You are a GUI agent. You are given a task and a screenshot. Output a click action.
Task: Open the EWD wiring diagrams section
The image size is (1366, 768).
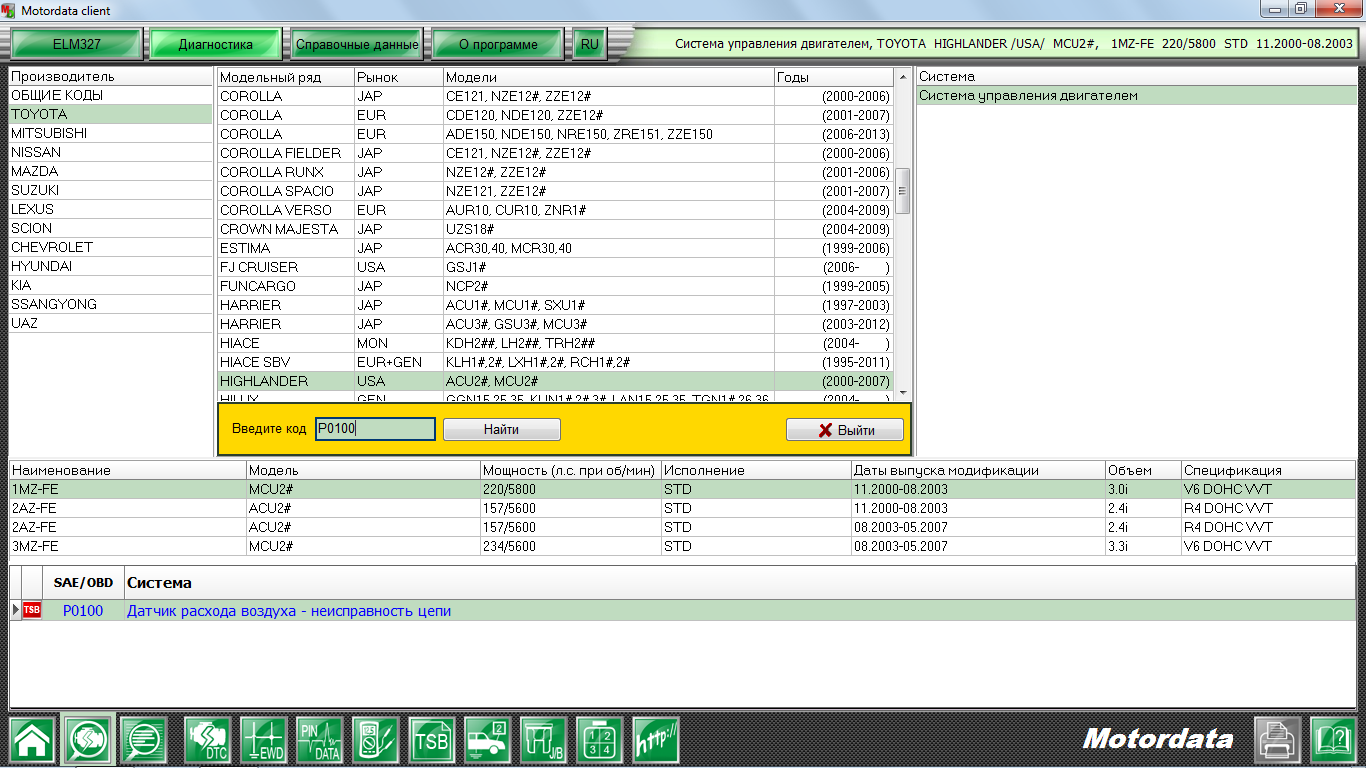(264, 740)
